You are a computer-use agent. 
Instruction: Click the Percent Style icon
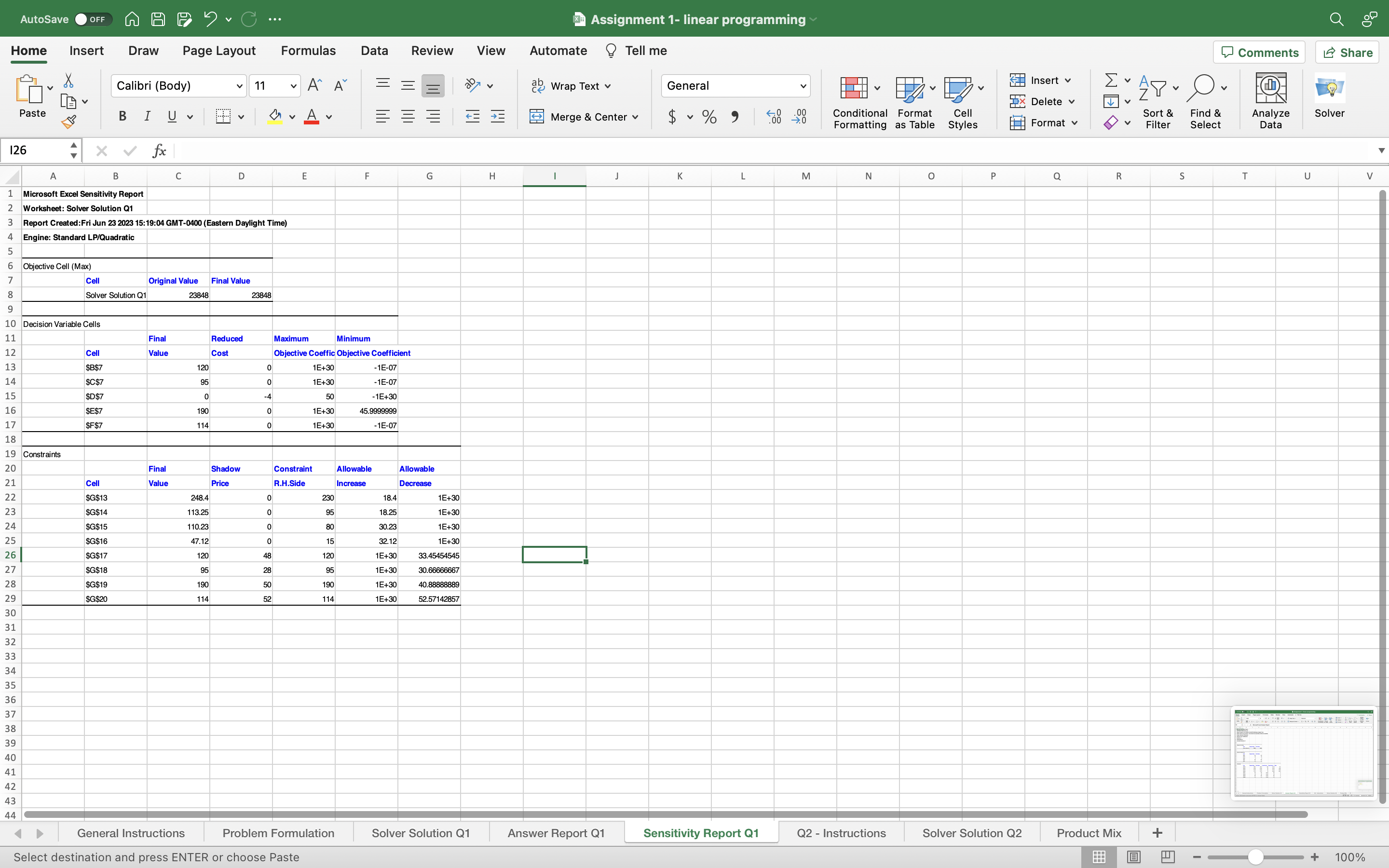709,117
